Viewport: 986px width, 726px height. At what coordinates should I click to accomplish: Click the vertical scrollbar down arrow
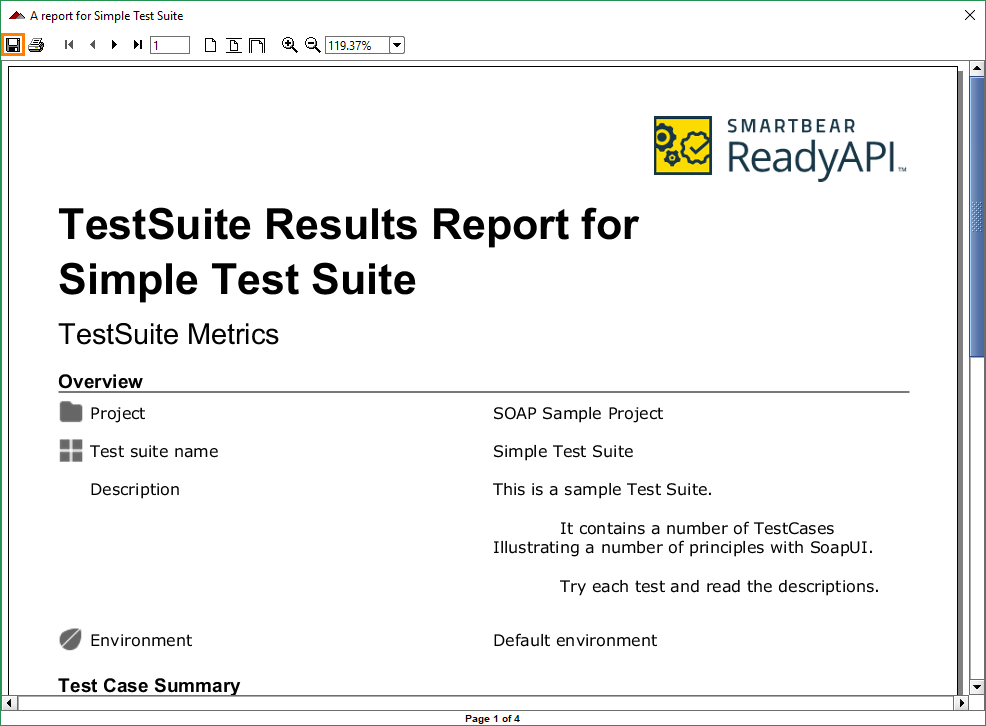pos(976,687)
